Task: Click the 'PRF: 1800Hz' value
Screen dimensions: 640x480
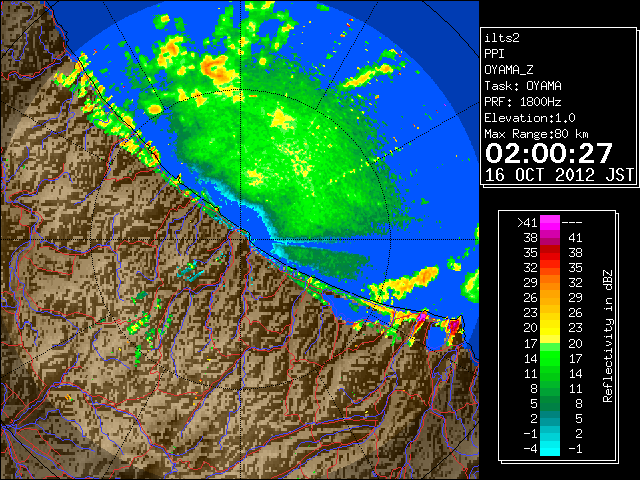Action: (x=523, y=102)
